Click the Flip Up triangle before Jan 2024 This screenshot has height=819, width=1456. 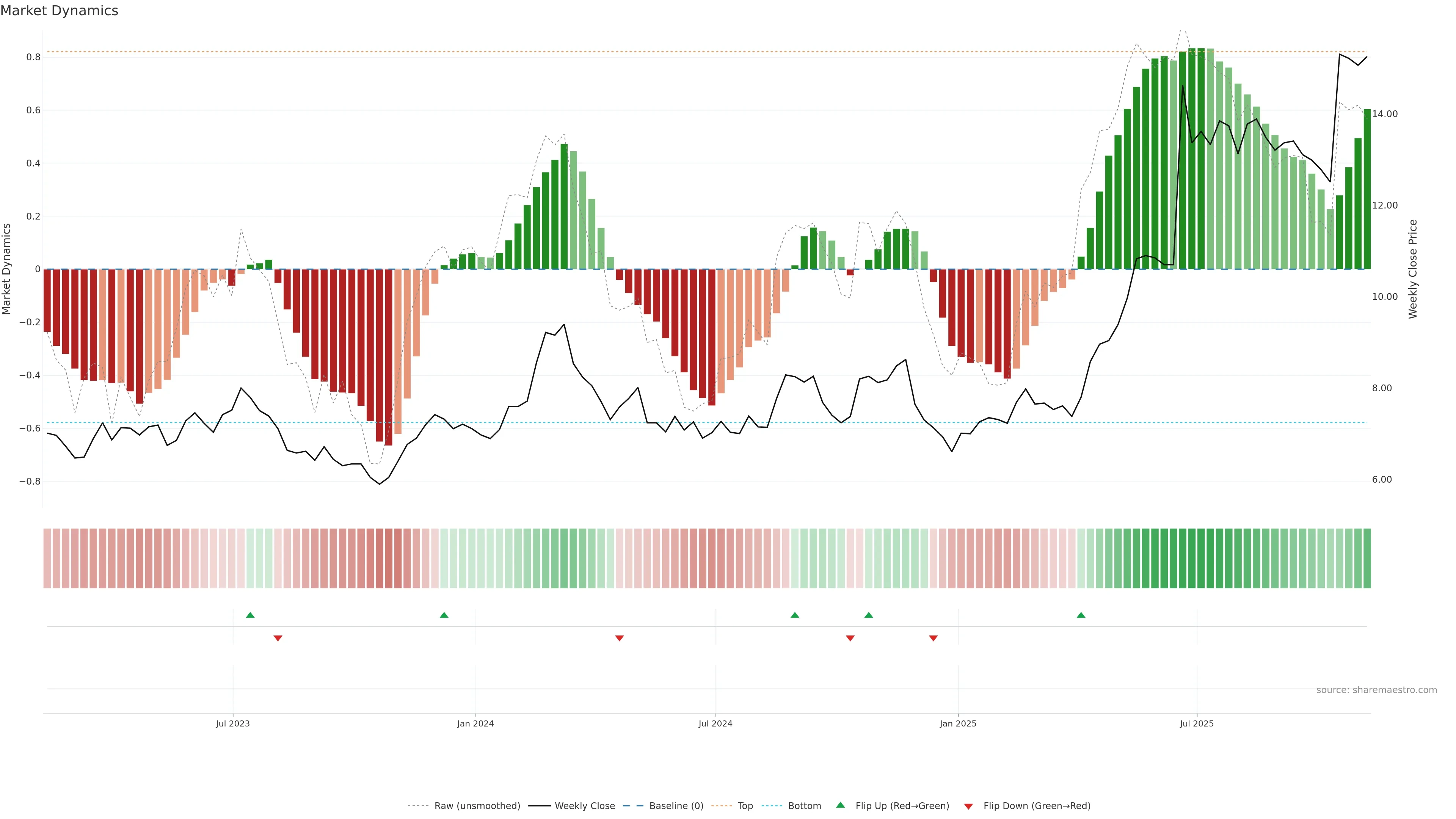(x=444, y=615)
